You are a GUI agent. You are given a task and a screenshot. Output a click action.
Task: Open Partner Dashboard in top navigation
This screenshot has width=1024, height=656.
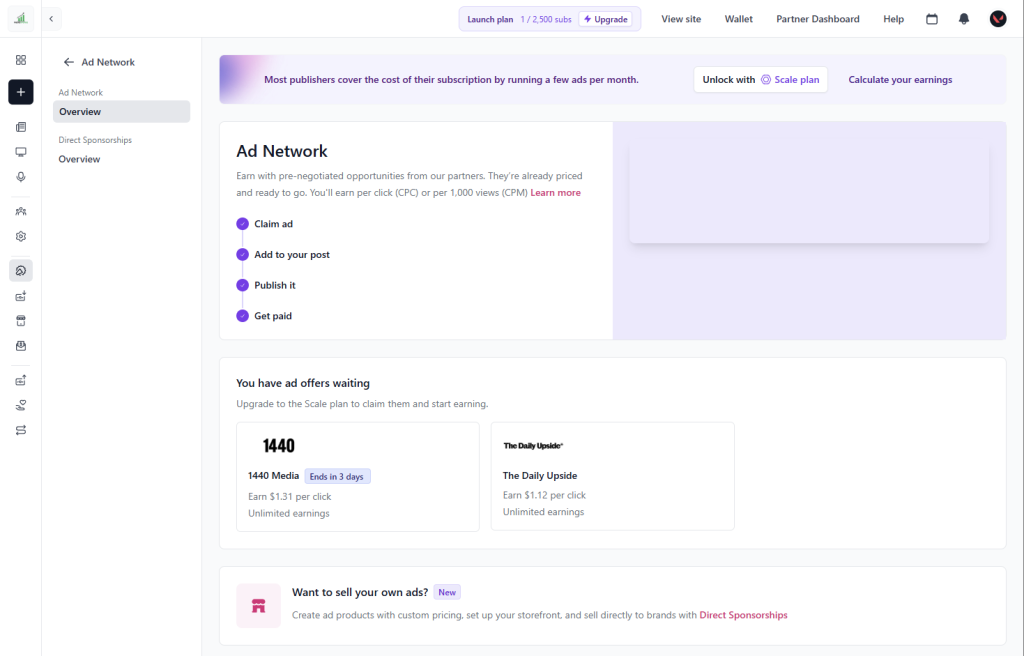click(818, 19)
